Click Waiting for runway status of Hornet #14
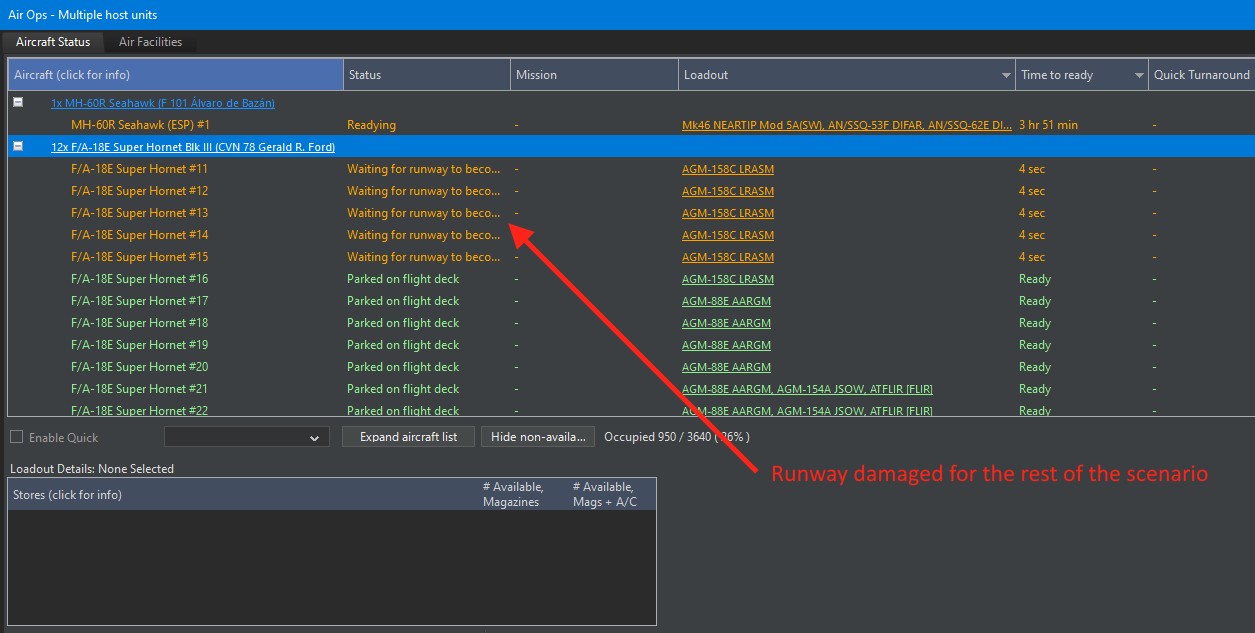Viewport: 1255px width, 633px height. point(424,235)
